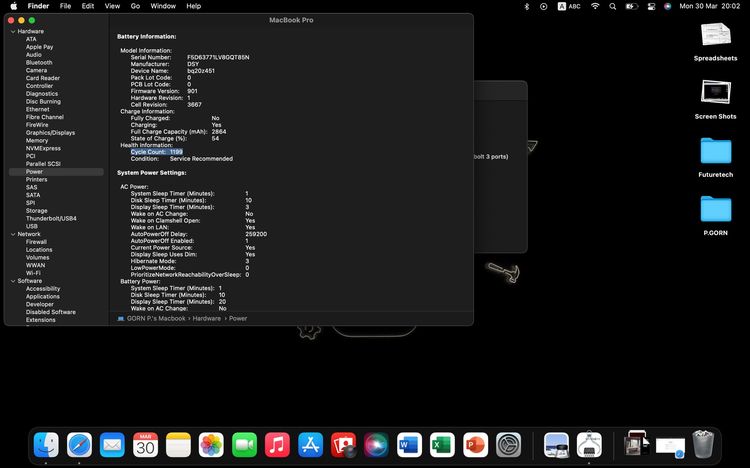Screen dimensions: 750x468
Task: Show date and time notification panel
Action: [x=710, y=6]
